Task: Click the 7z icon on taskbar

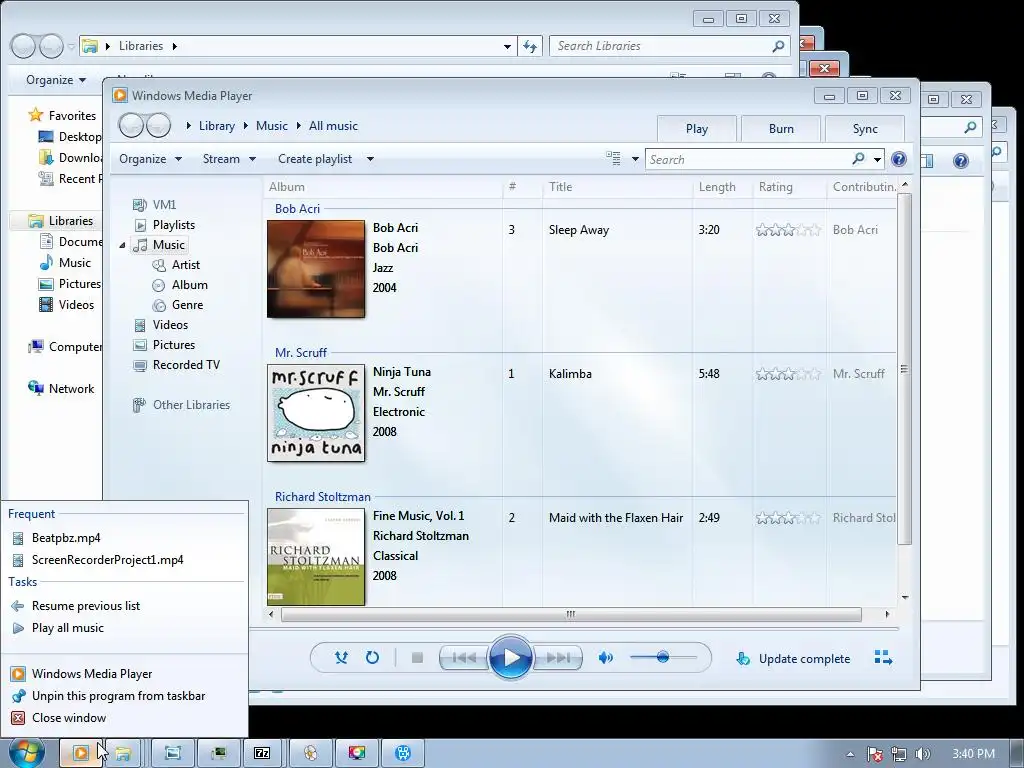Action: click(262, 753)
